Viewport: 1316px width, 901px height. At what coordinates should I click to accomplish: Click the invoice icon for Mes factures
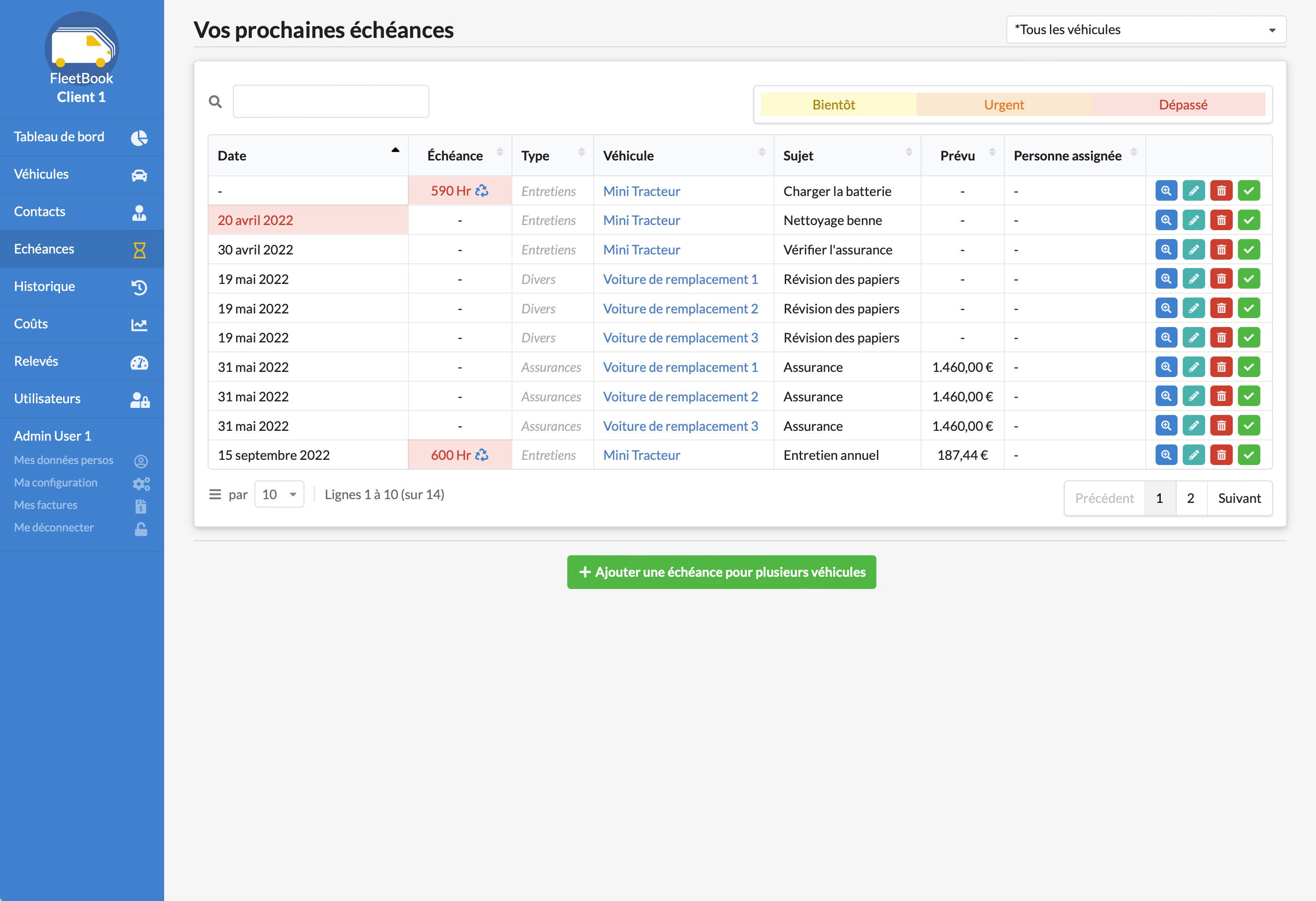click(x=141, y=506)
